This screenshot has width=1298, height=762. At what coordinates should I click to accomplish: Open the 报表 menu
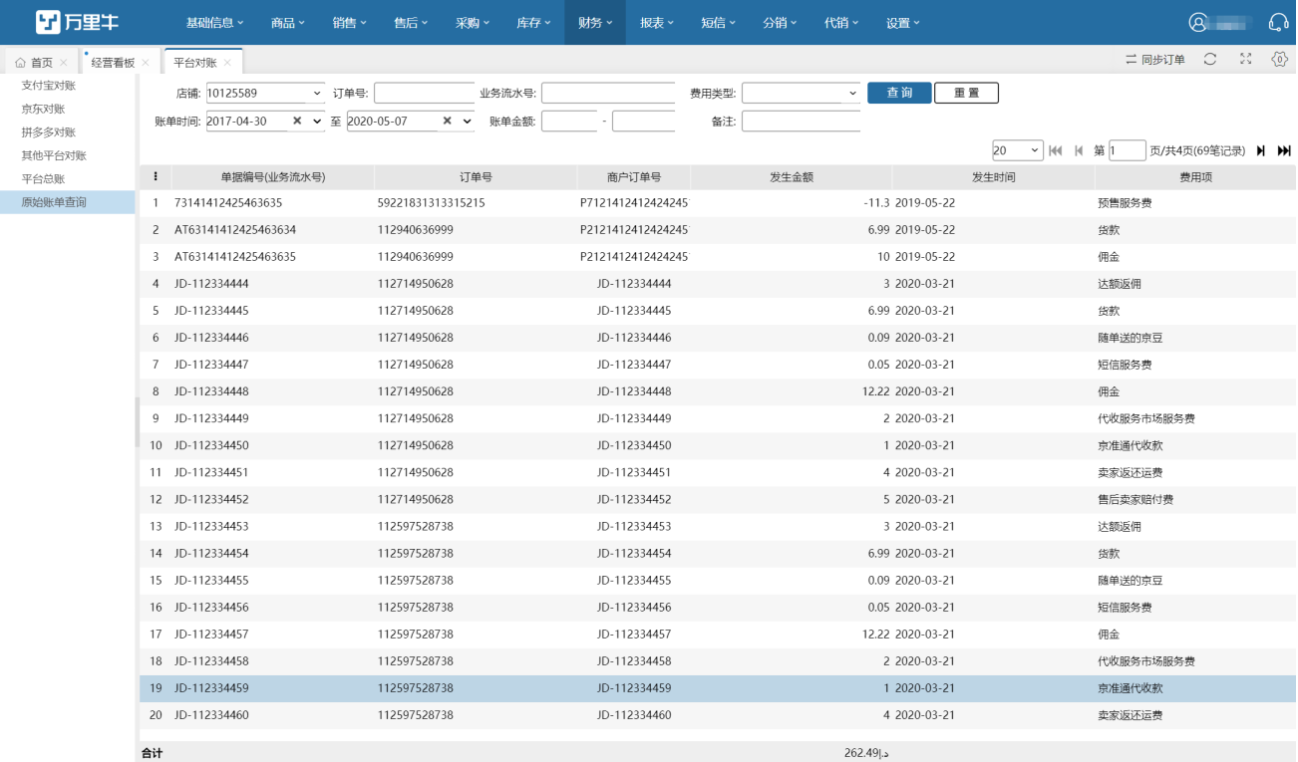tap(657, 22)
